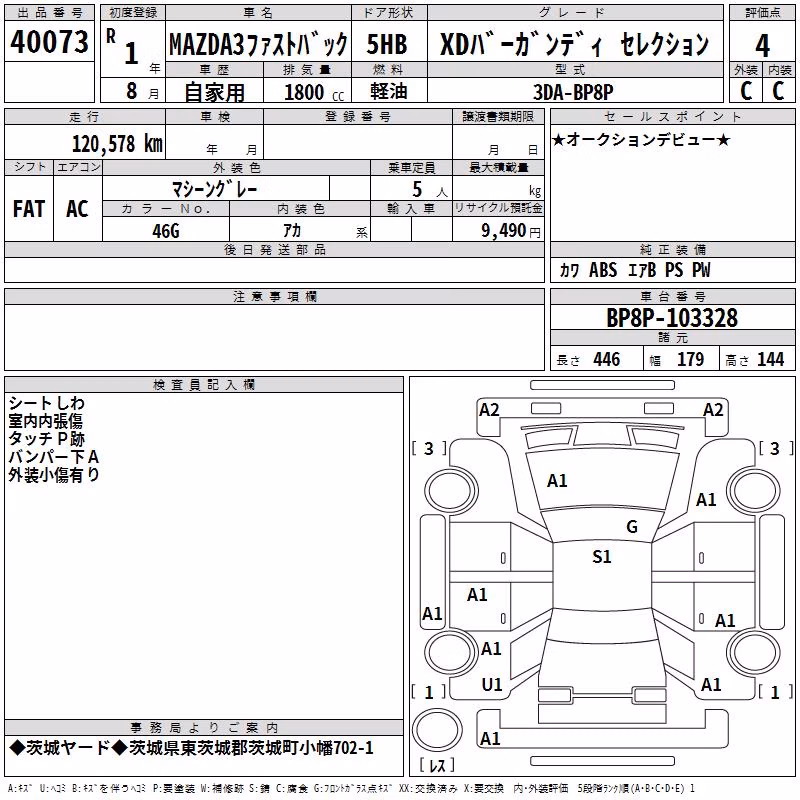Screen dimensions: 800x800
Task: Select the shift type FAT
Action: click(x=29, y=209)
